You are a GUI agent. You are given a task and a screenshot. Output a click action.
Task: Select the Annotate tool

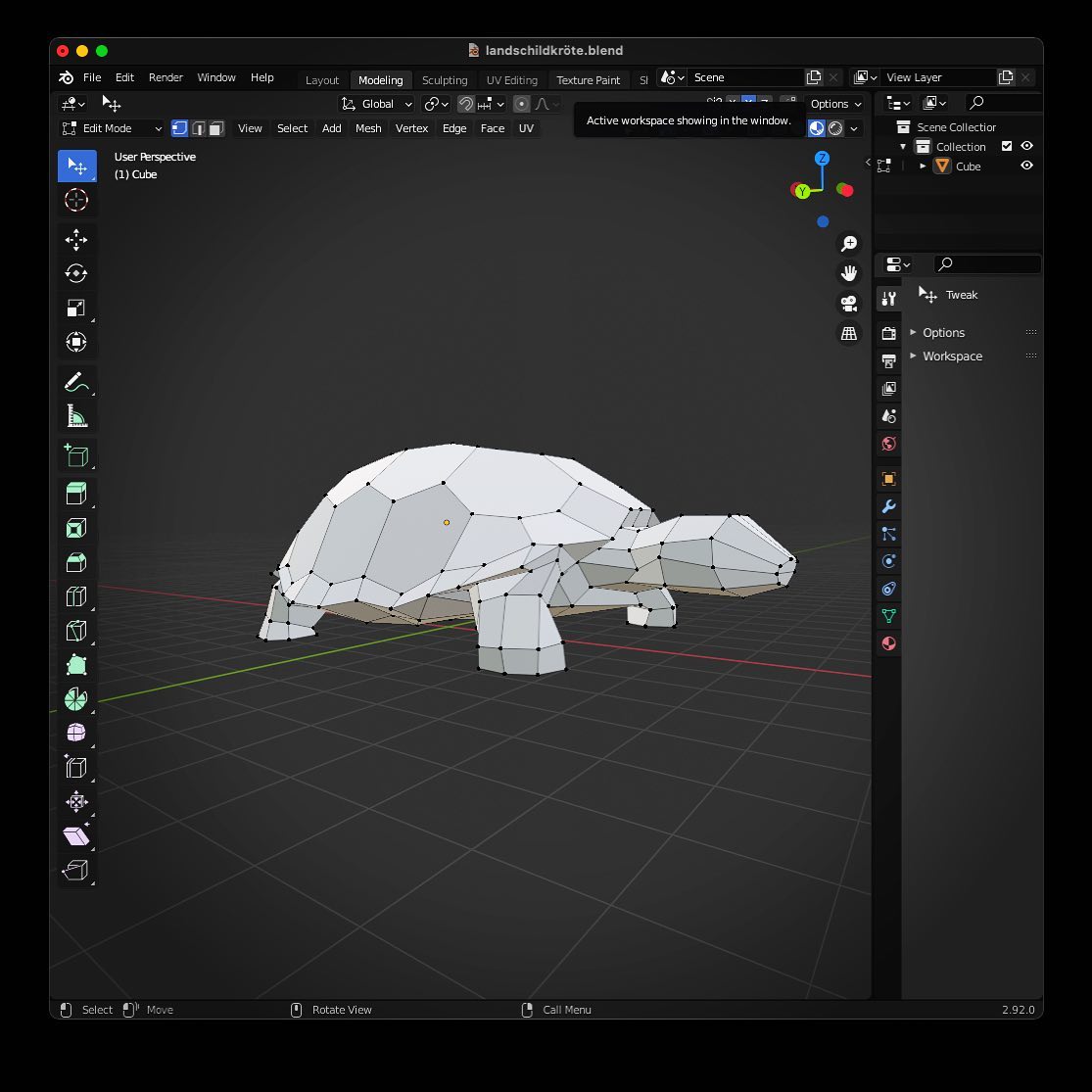click(76, 382)
